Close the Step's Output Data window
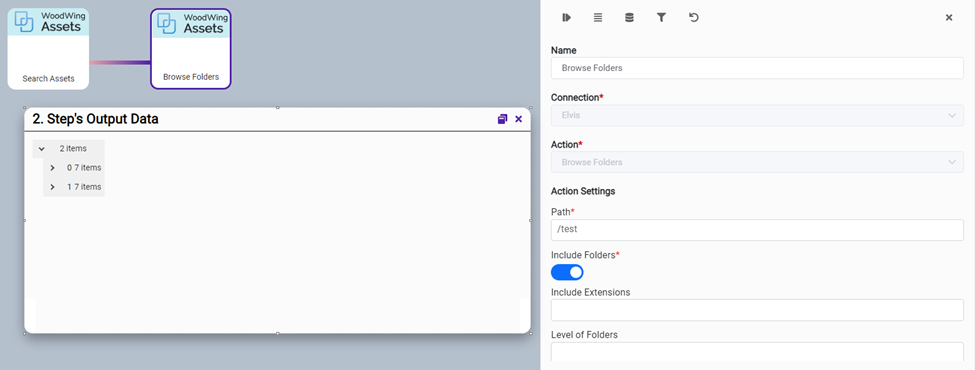This screenshot has width=975, height=370. click(519, 119)
